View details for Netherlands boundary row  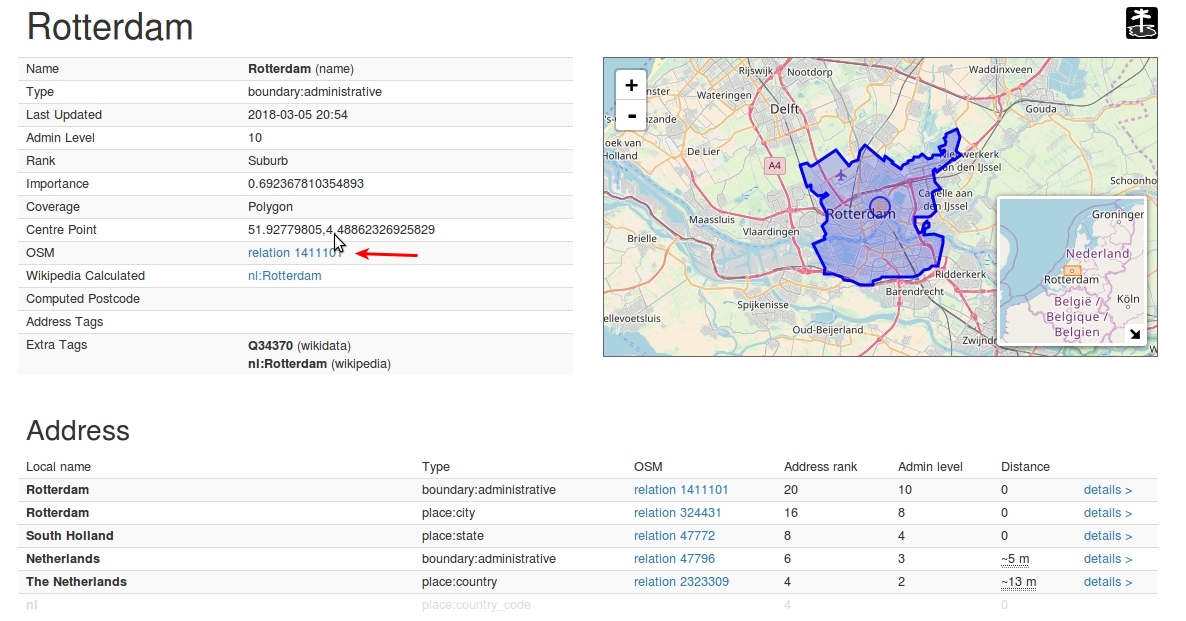[1107, 558]
